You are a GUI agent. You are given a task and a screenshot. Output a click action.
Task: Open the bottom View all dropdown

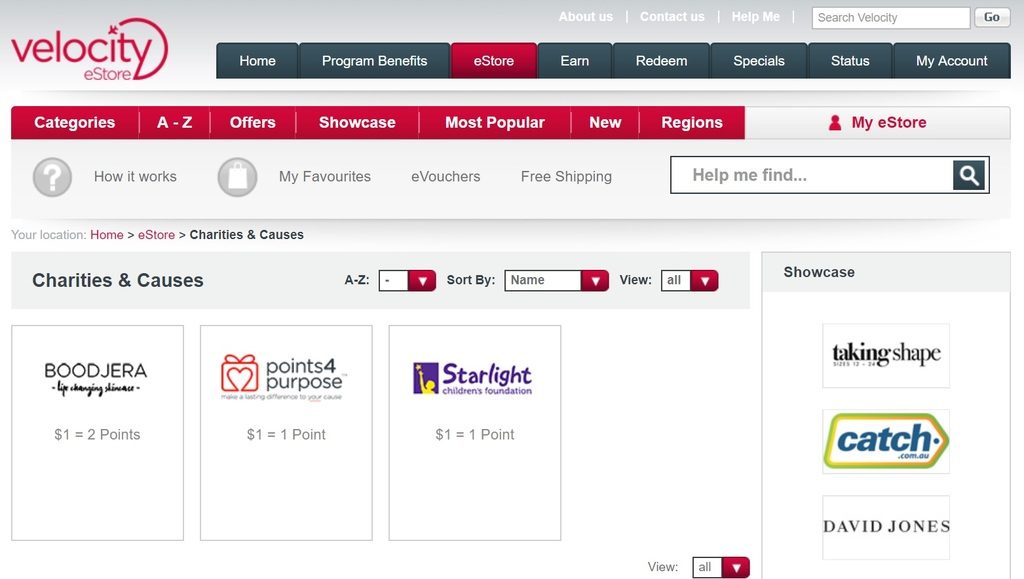[x=721, y=567]
